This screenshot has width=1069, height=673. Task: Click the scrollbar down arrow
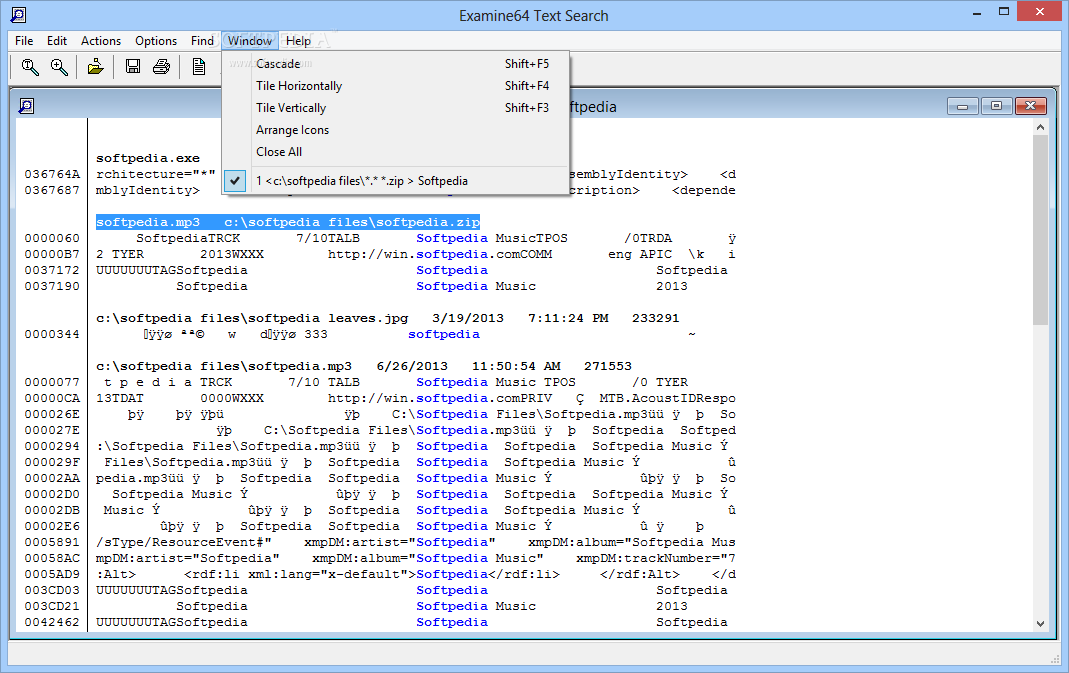click(1040, 623)
